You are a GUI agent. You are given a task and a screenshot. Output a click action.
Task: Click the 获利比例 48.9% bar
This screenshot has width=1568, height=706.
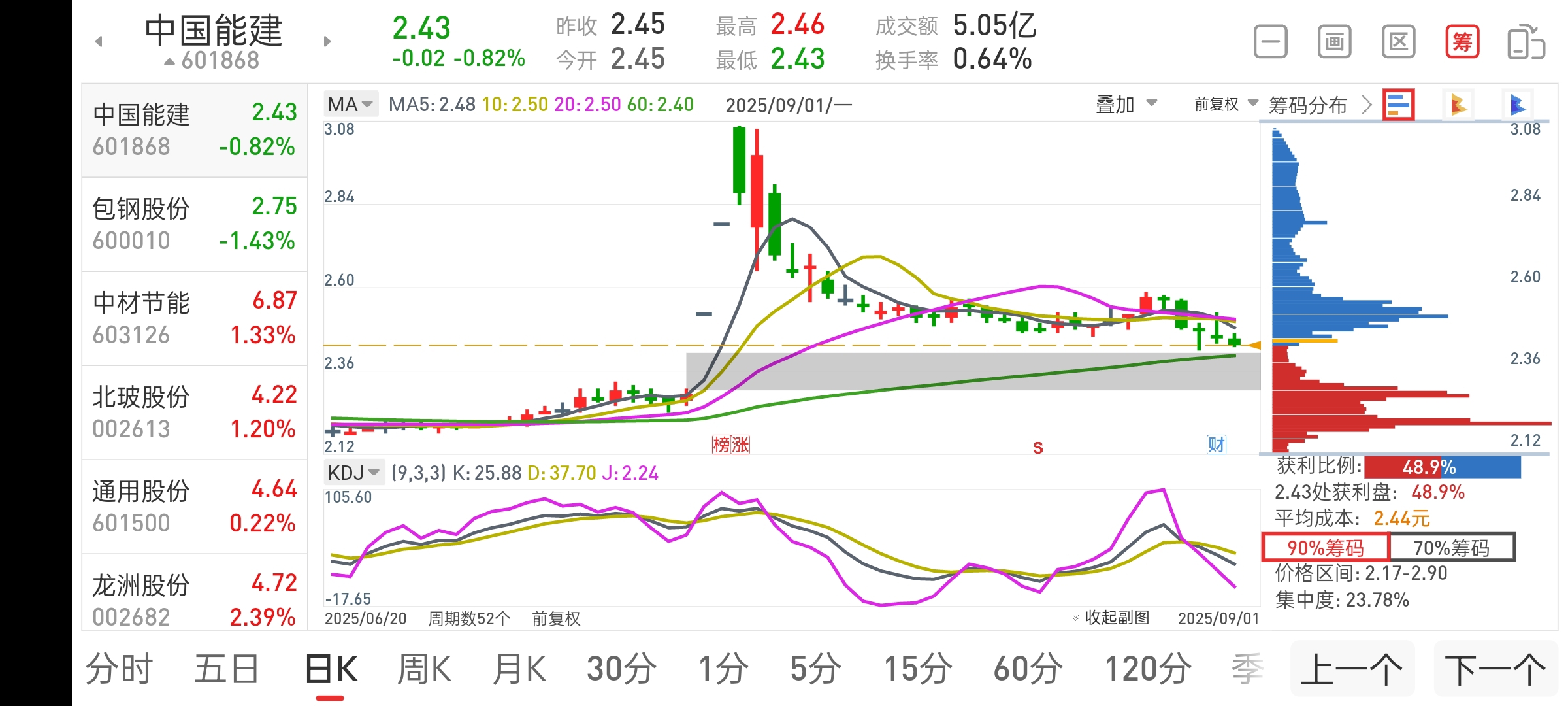click(x=1443, y=467)
